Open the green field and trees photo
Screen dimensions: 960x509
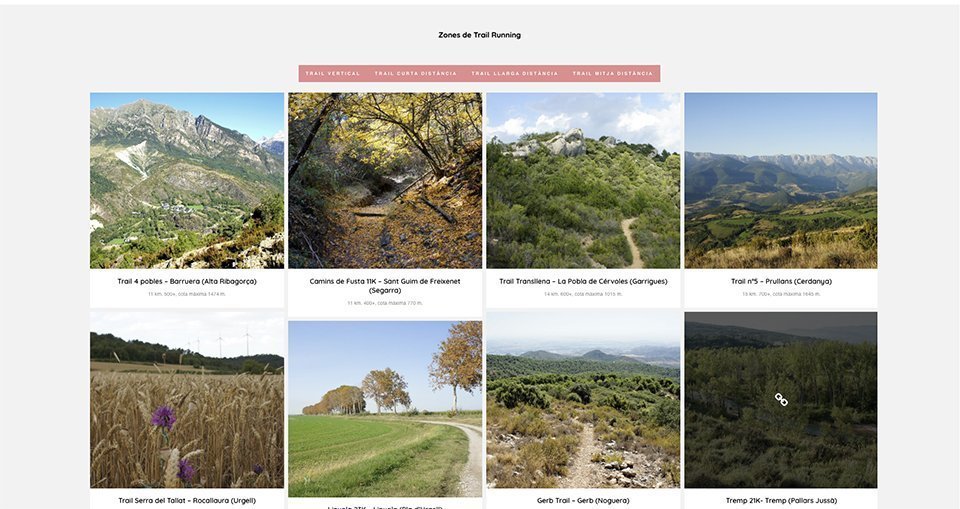(385, 409)
